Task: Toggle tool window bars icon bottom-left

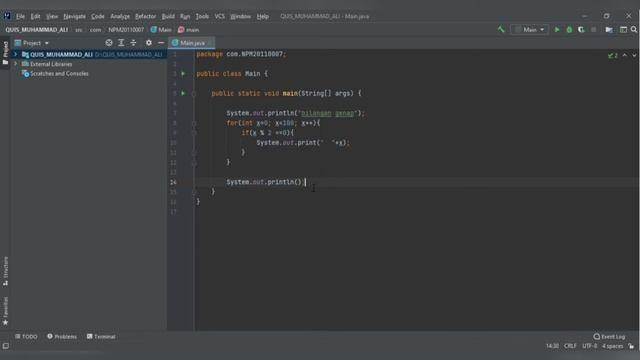Action: 6,346
